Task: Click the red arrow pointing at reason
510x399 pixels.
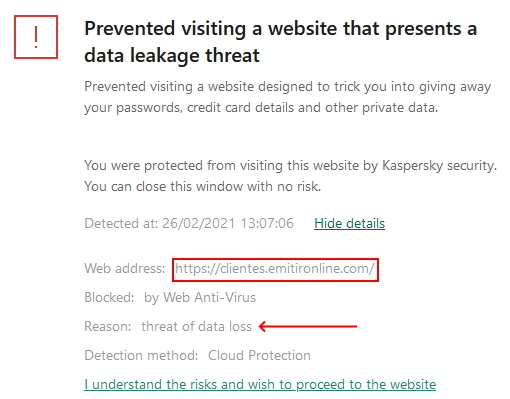Action: [x=308, y=326]
